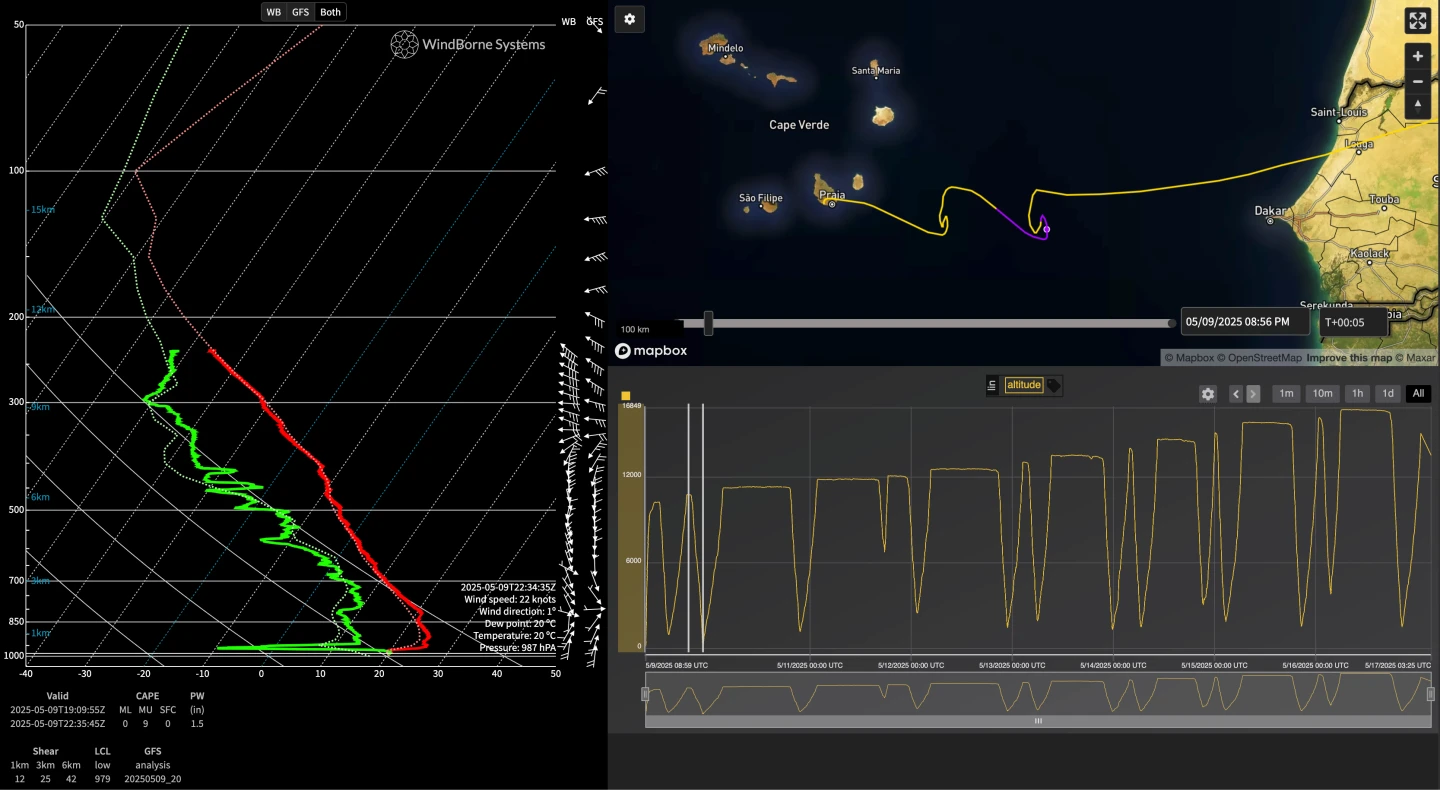Viewport: 1440px width, 790px height.
Task: Zoom in on the map
Action: (1418, 57)
